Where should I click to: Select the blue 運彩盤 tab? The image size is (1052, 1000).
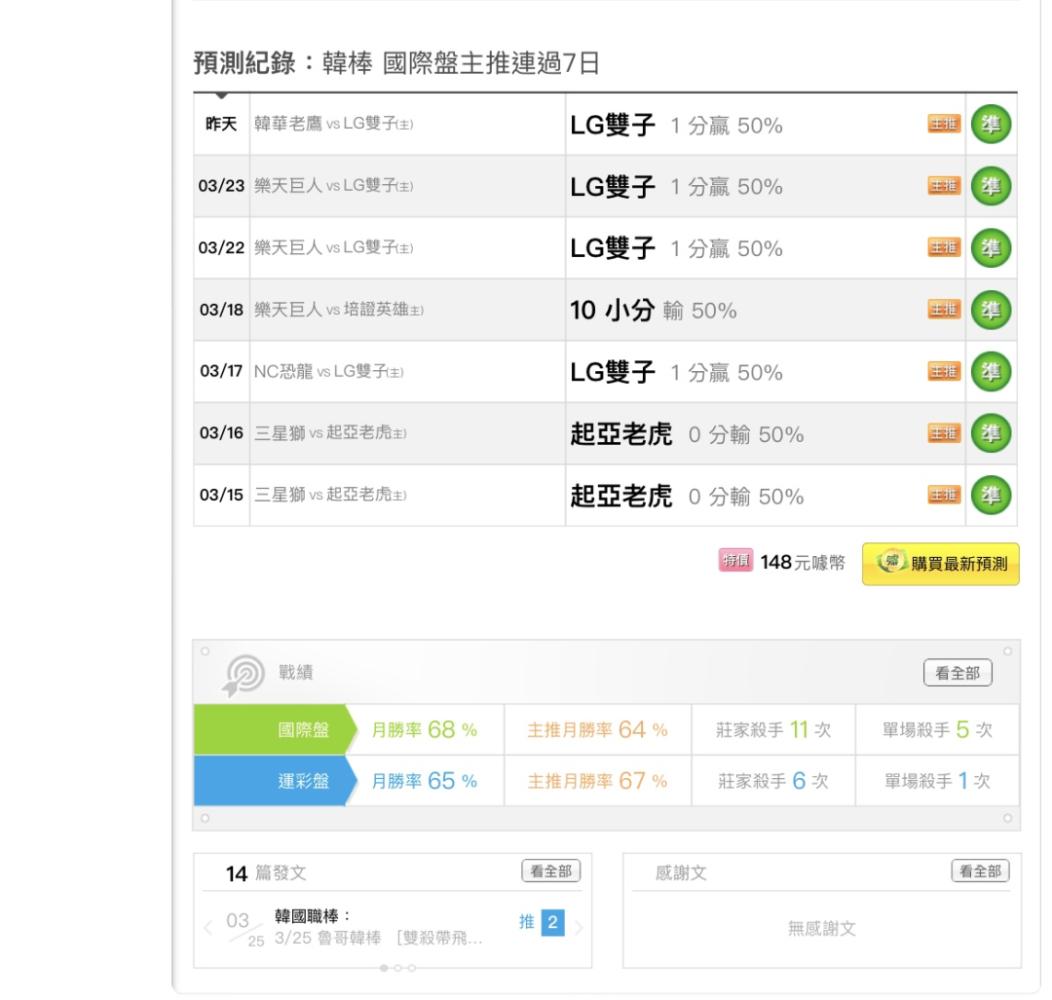(x=274, y=781)
